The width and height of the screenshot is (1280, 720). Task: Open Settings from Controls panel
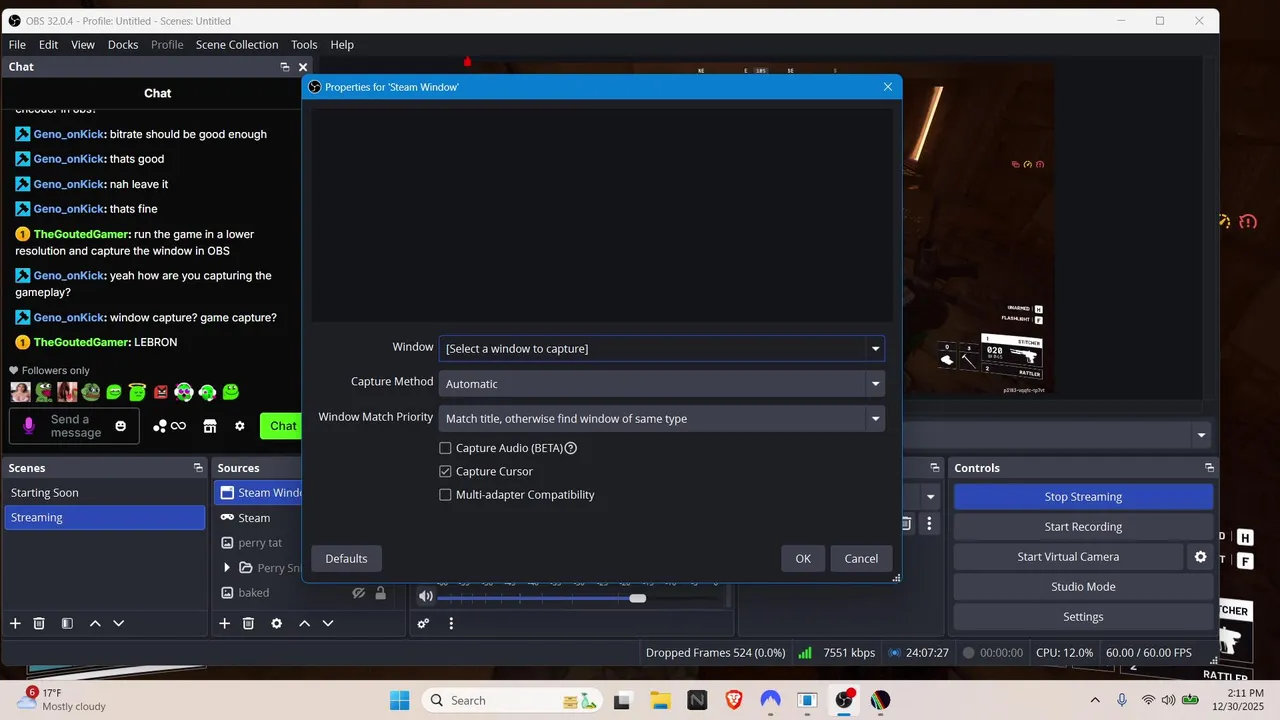point(1083,617)
